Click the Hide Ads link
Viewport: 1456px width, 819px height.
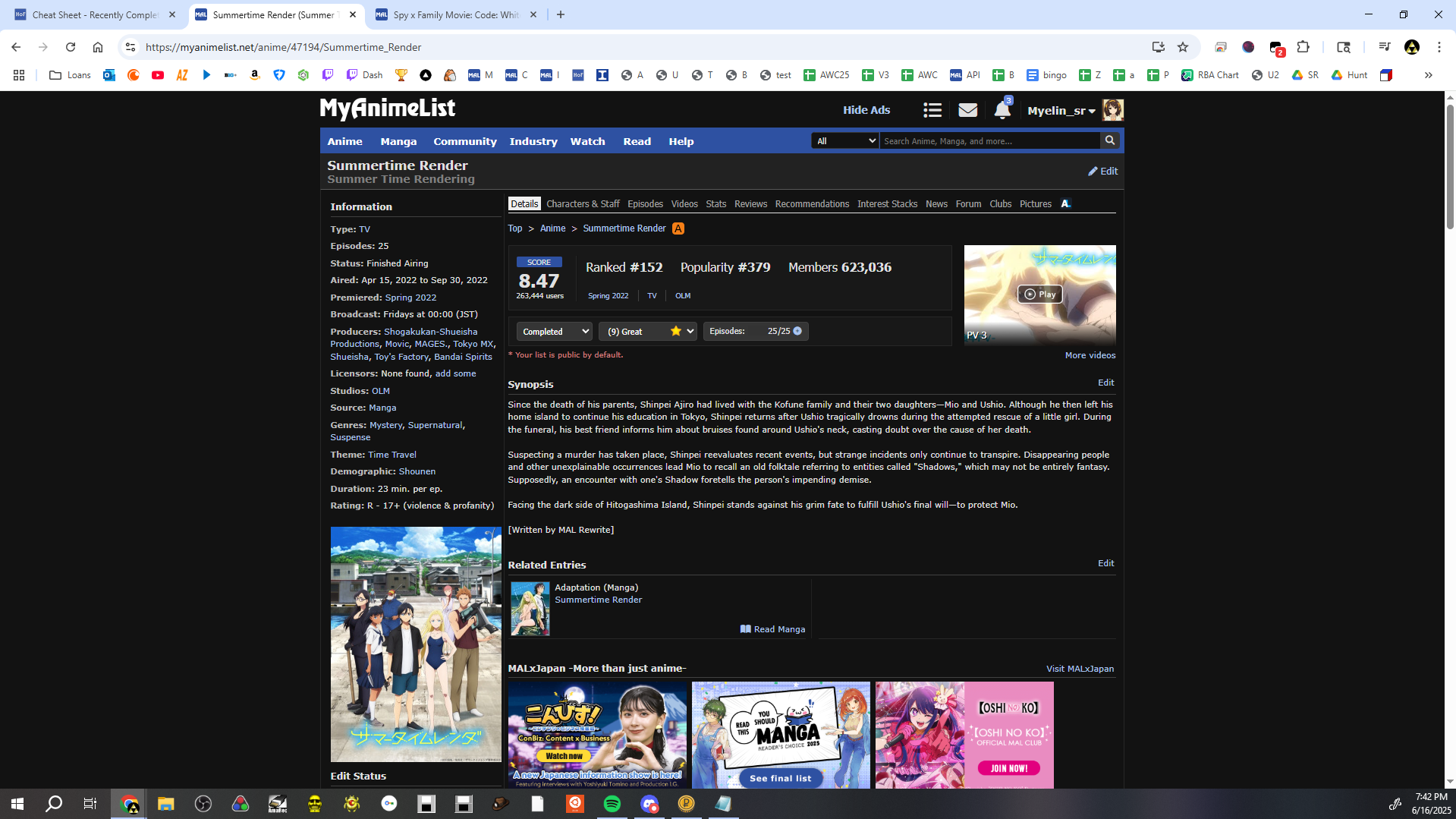[866, 110]
